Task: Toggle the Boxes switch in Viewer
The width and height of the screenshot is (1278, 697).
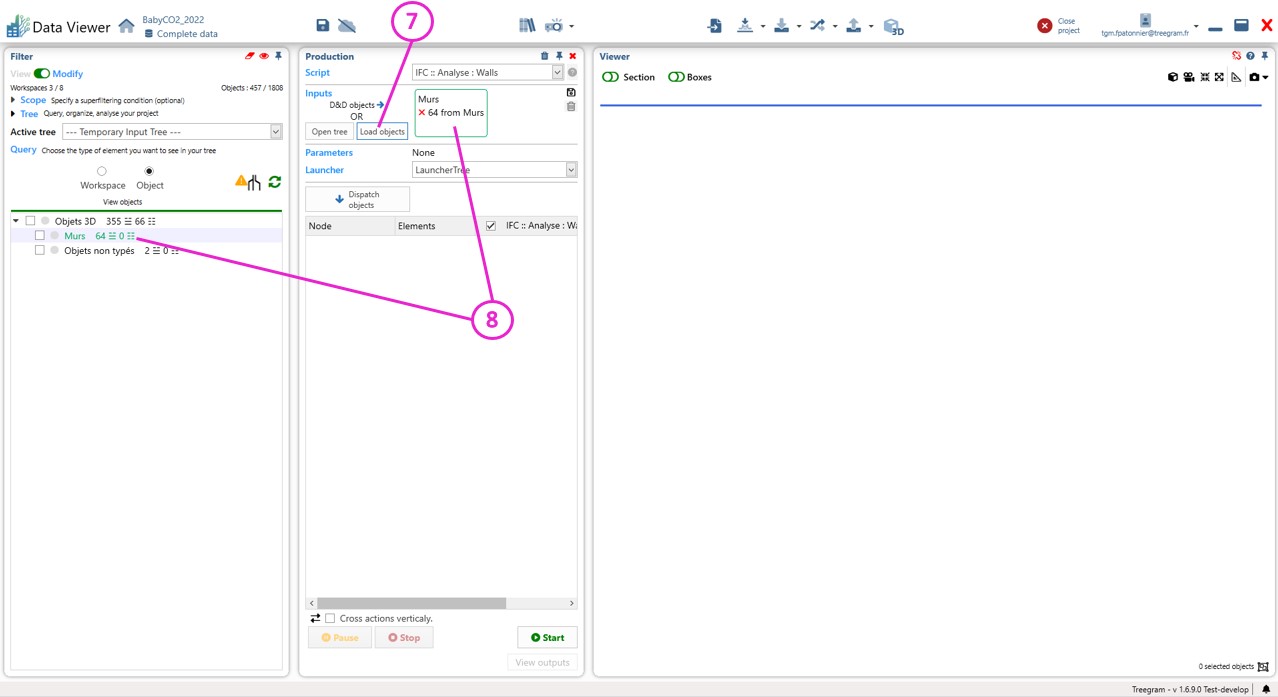Action: point(676,77)
